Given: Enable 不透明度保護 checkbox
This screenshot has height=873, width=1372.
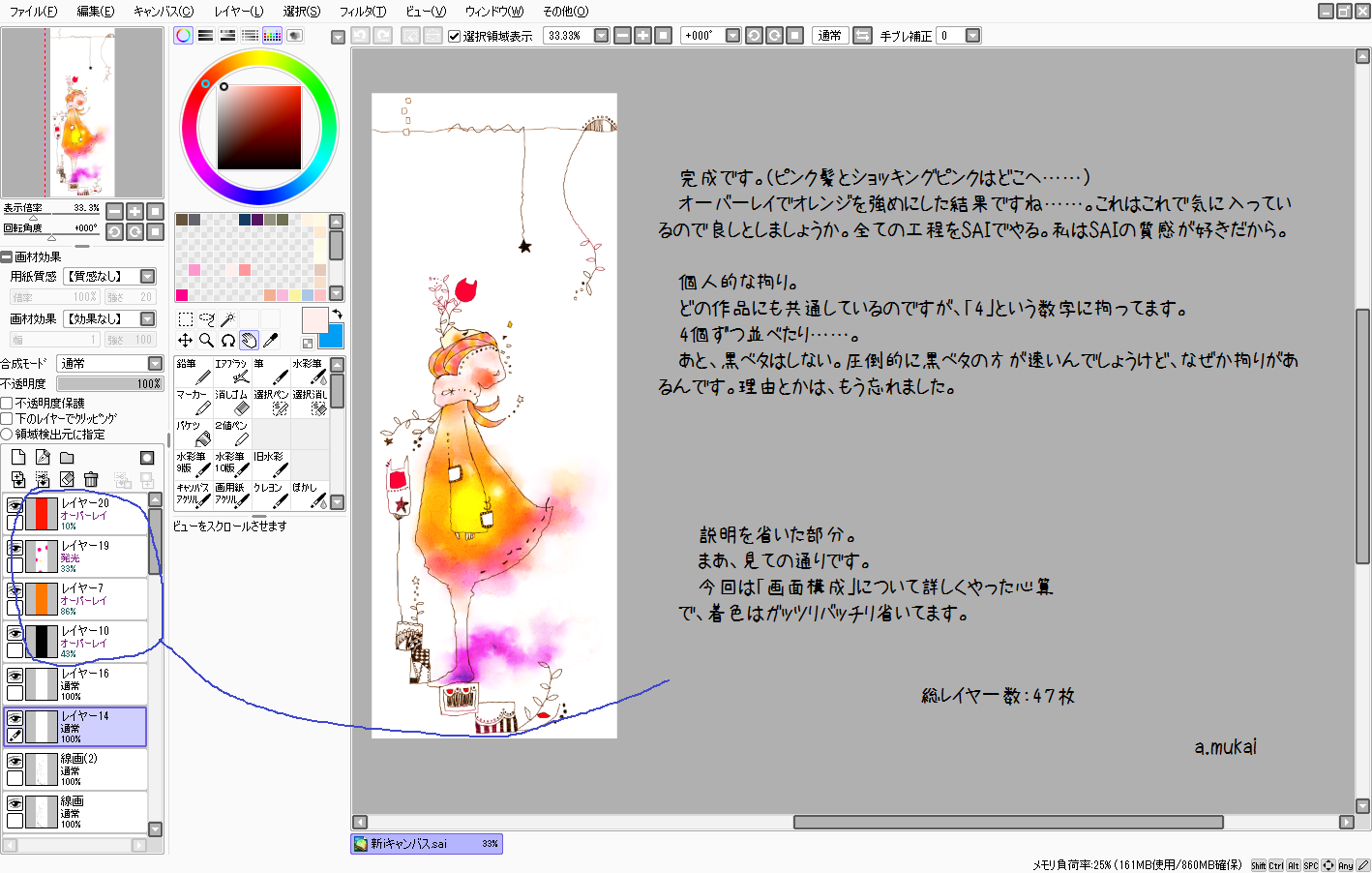Looking at the screenshot, I should tap(7, 403).
